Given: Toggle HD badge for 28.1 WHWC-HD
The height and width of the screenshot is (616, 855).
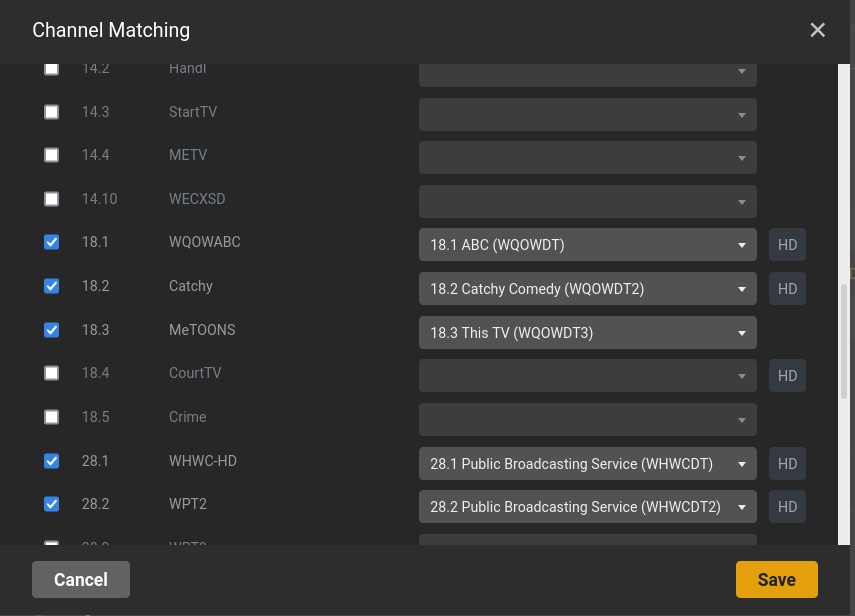Looking at the screenshot, I should [x=787, y=464].
